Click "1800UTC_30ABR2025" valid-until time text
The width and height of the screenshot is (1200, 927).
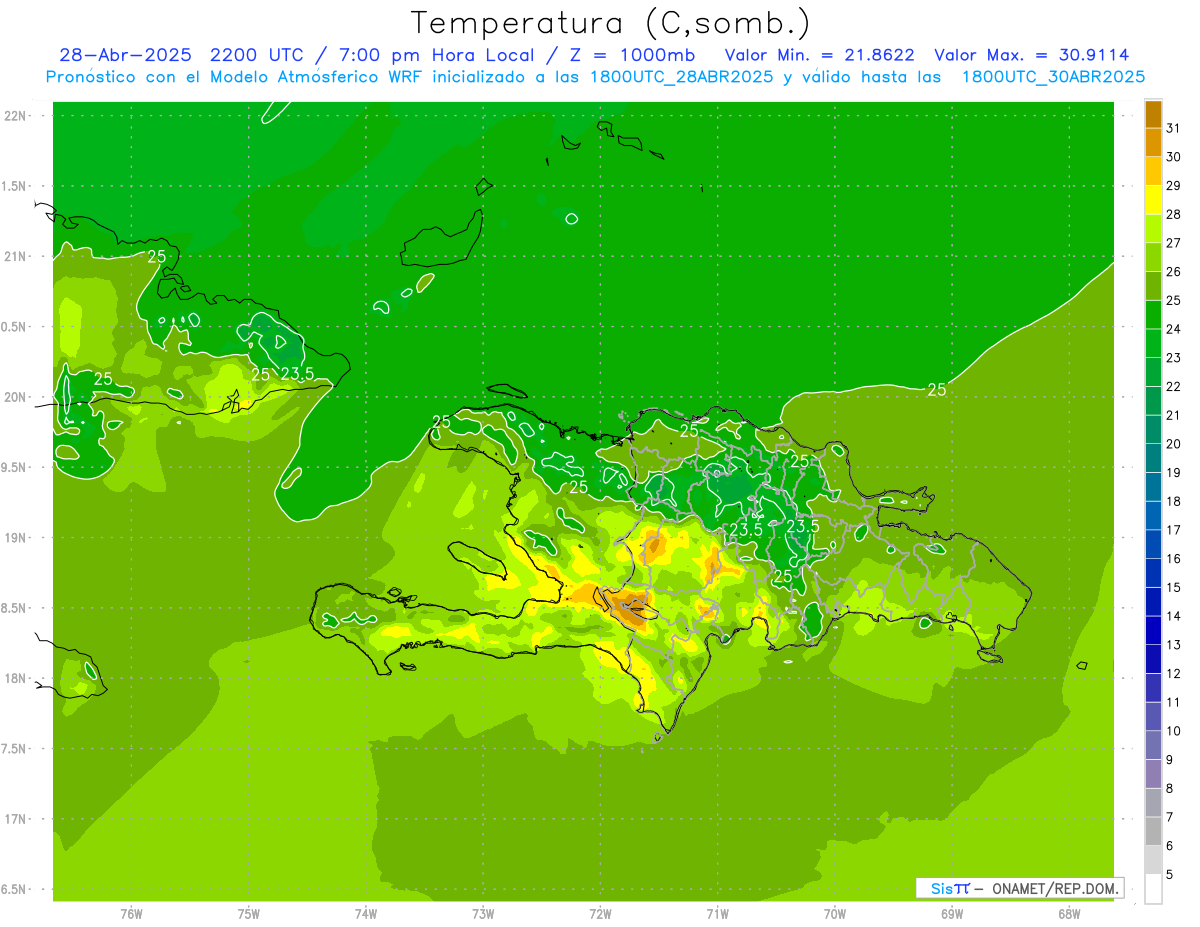[x=1053, y=77]
